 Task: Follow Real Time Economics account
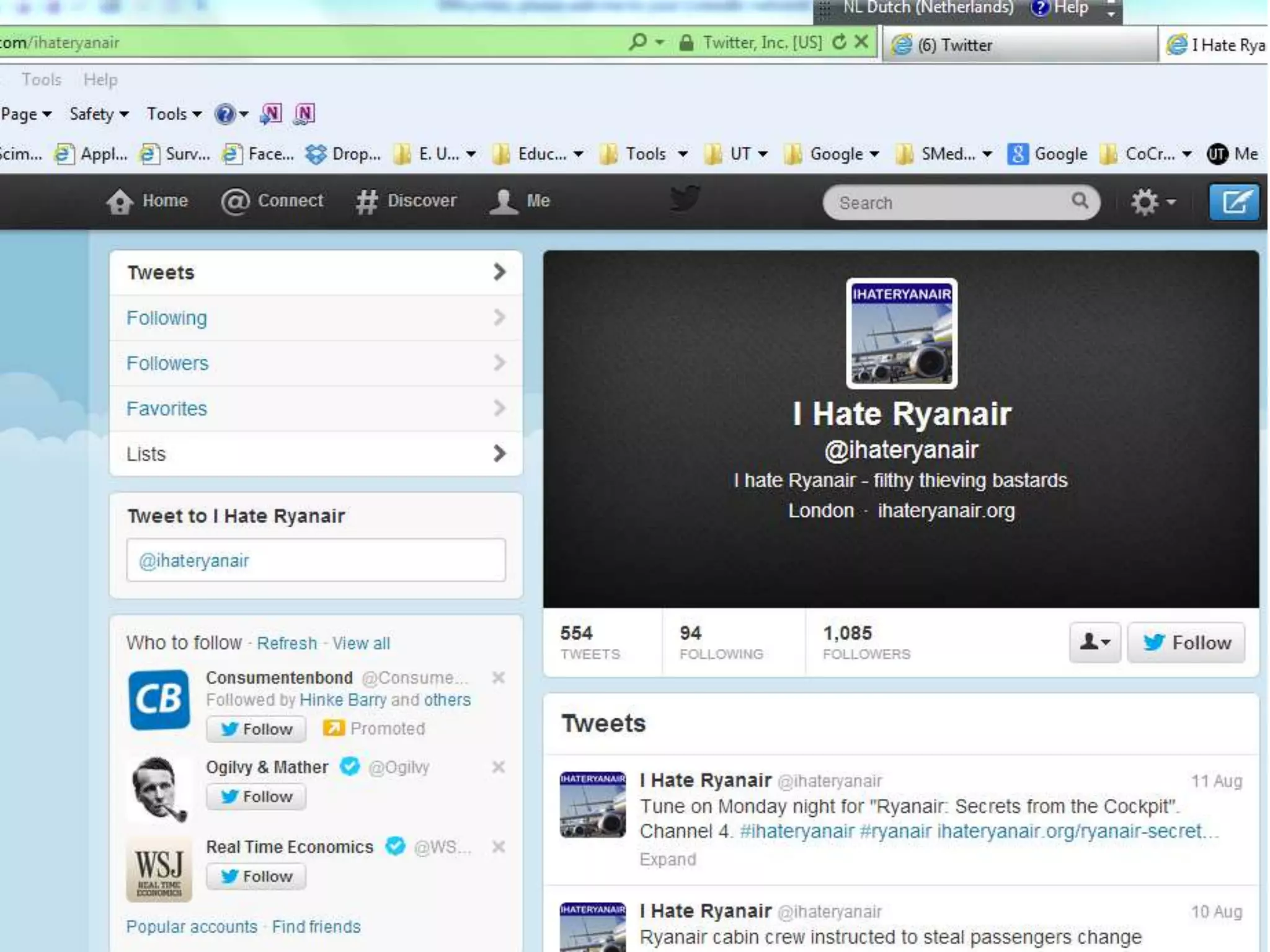pyautogui.click(x=256, y=876)
